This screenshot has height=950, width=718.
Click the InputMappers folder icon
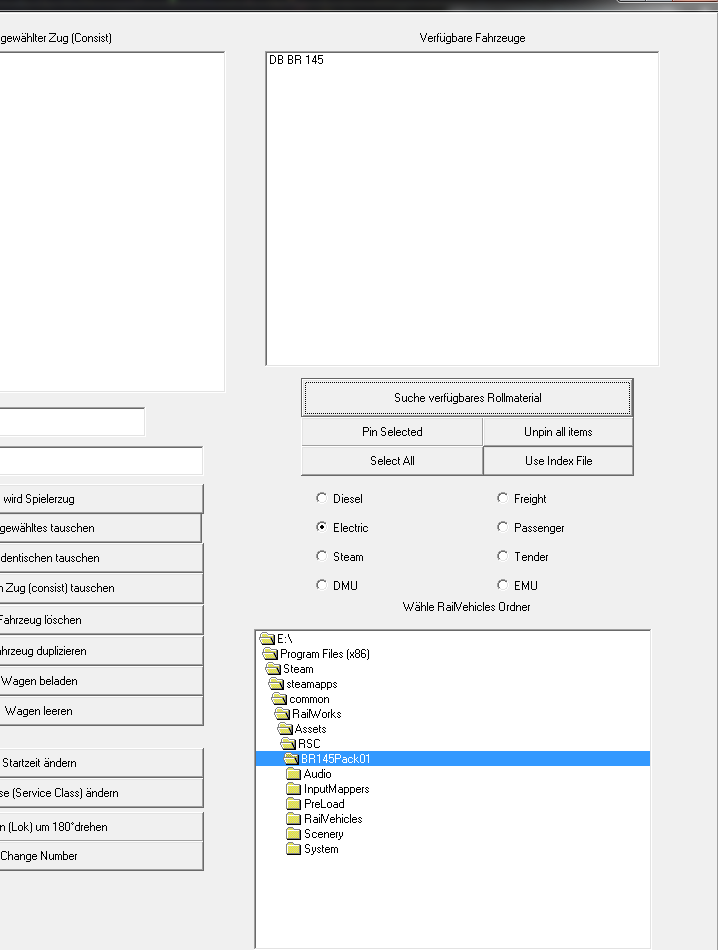pos(294,789)
